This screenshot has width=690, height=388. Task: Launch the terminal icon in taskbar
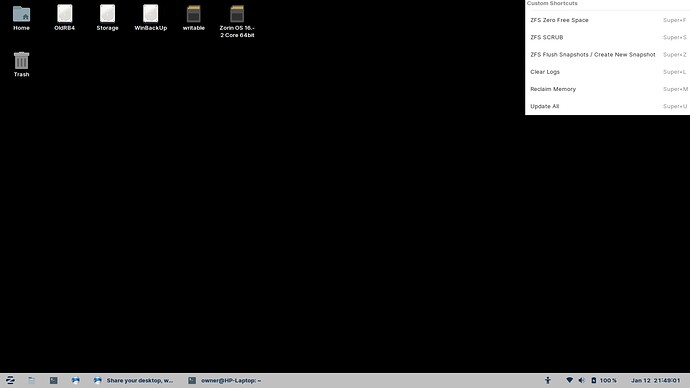click(x=53, y=380)
